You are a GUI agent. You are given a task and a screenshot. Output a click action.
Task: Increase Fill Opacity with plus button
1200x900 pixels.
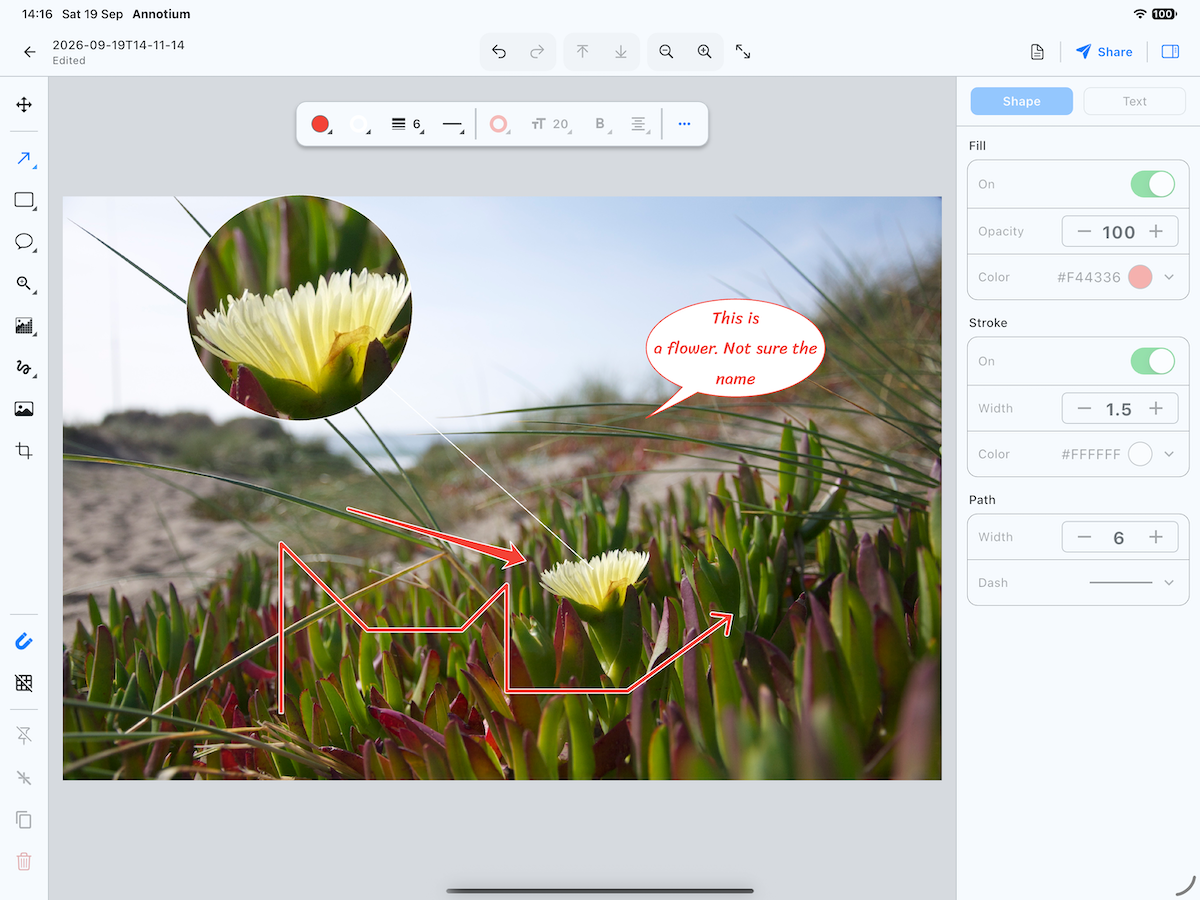1156,231
